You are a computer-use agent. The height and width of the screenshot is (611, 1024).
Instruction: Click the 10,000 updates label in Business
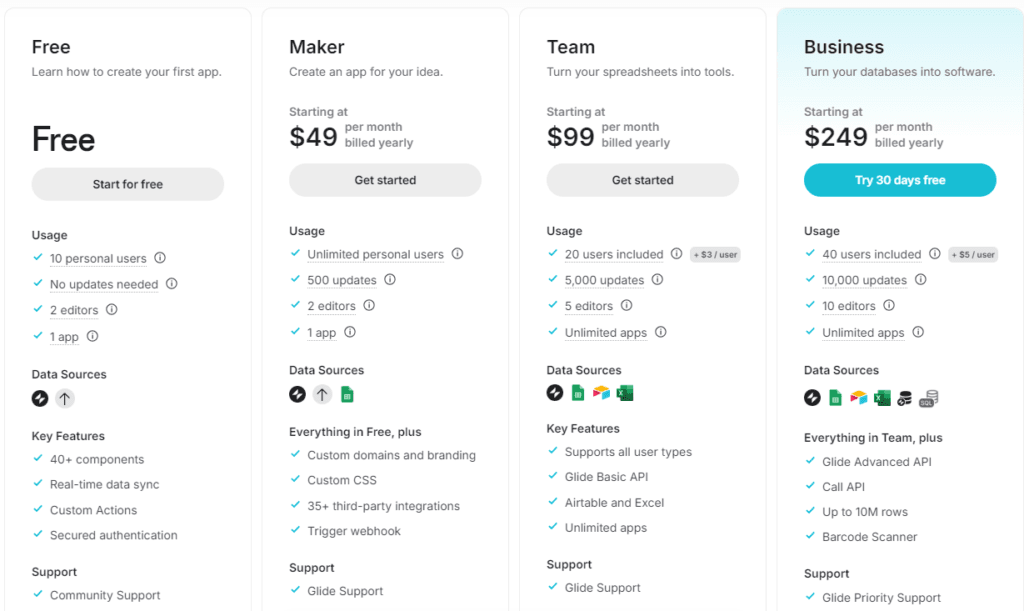coord(865,280)
